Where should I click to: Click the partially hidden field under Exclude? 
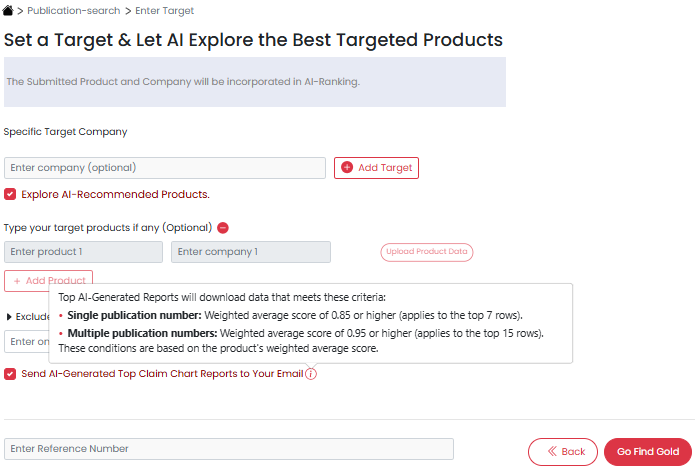point(27,342)
